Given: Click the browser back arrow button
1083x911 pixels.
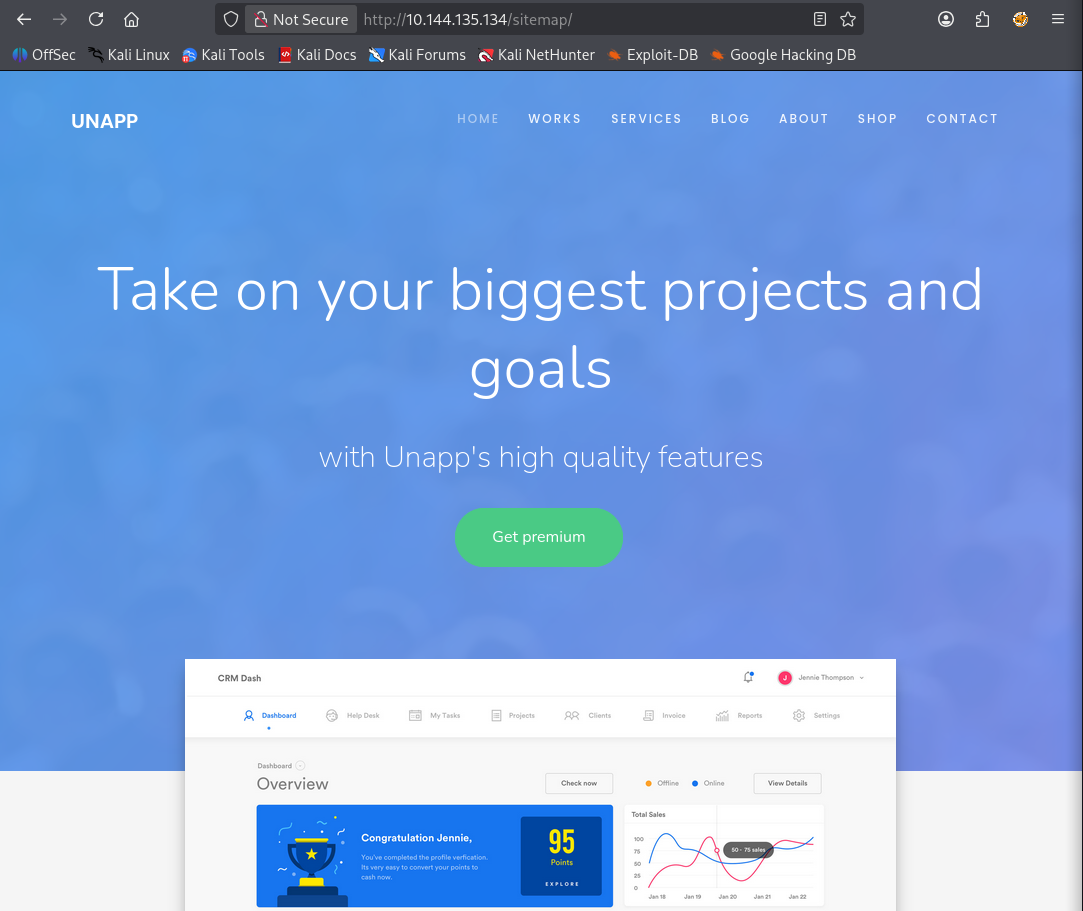Looking at the screenshot, I should point(24,19).
